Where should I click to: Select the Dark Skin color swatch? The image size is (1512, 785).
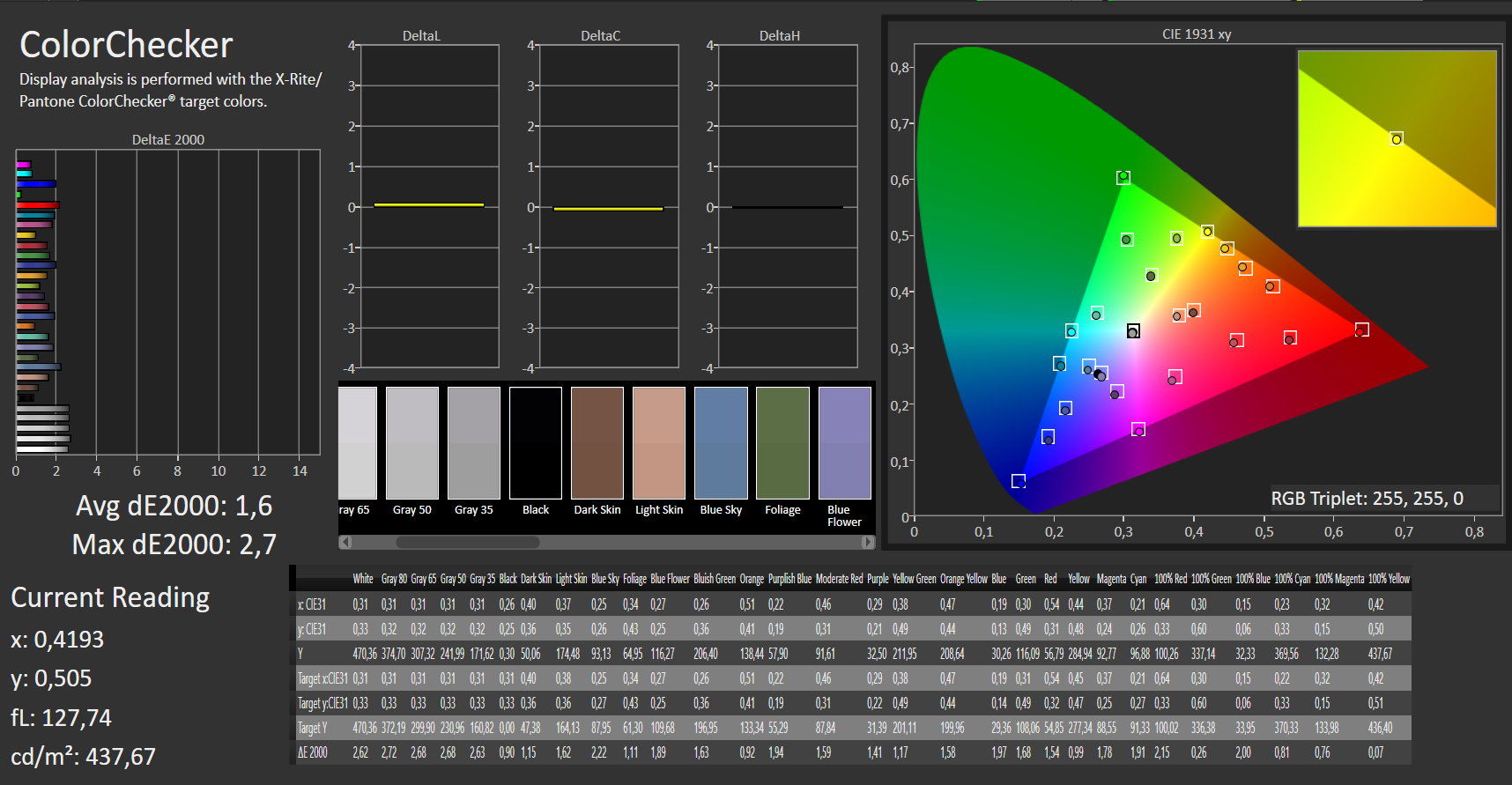click(x=597, y=443)
